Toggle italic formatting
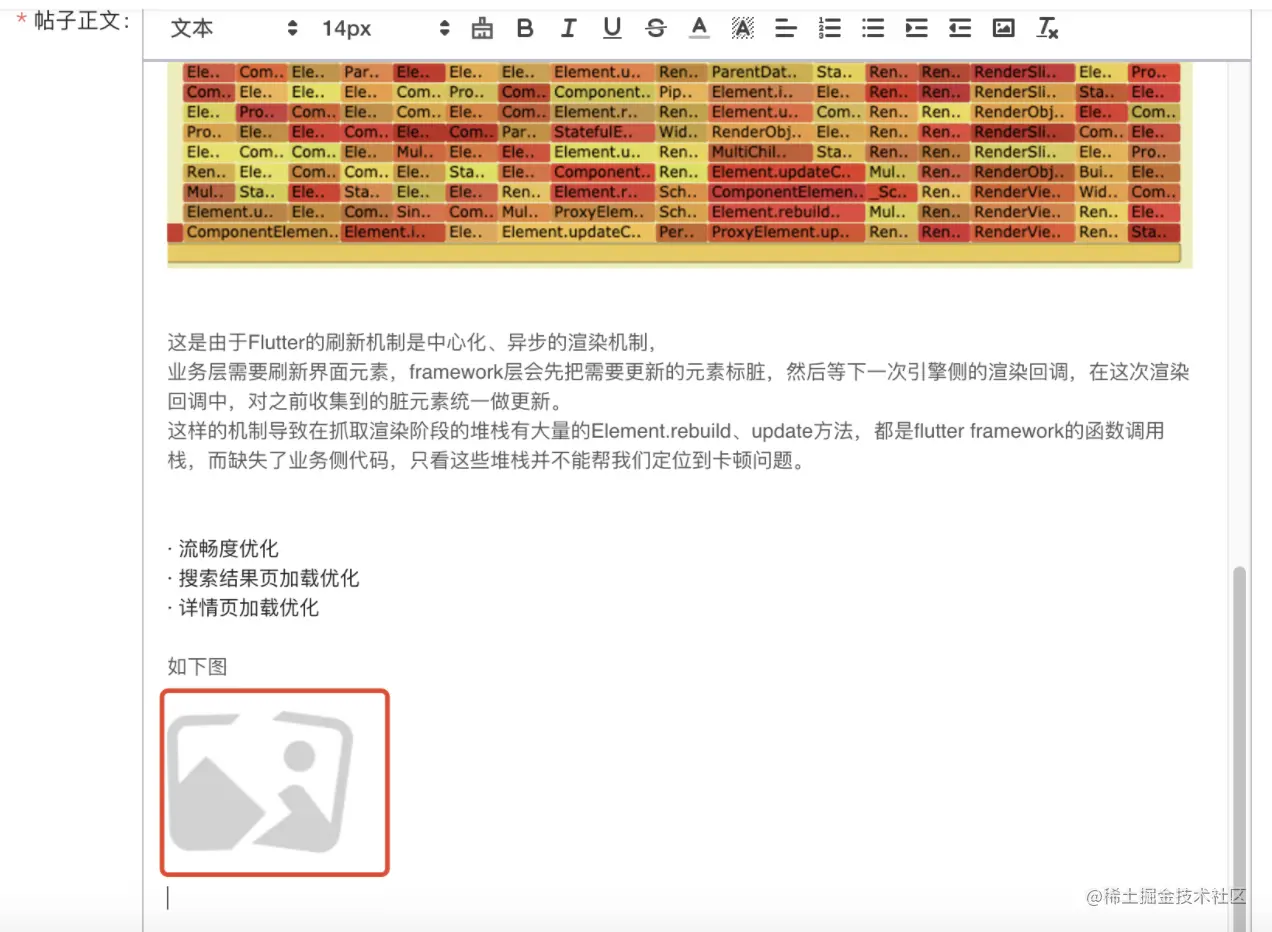 pyautogui.click(x=568, y=29)
